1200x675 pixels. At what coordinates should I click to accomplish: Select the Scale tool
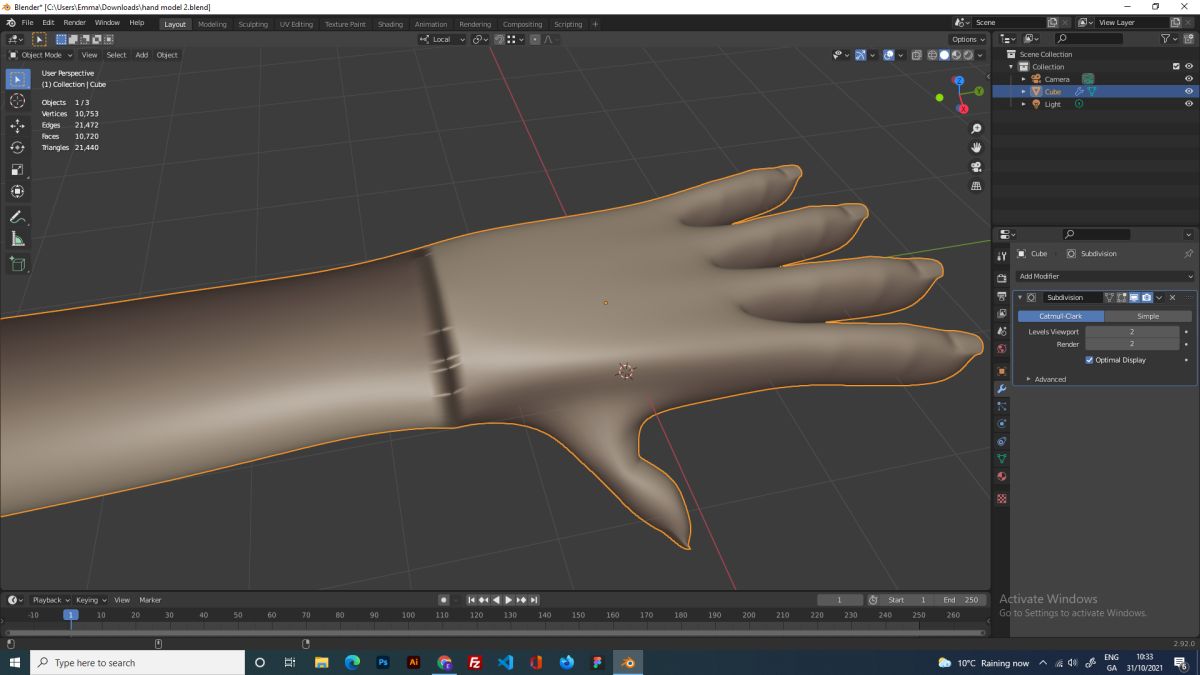17,170
